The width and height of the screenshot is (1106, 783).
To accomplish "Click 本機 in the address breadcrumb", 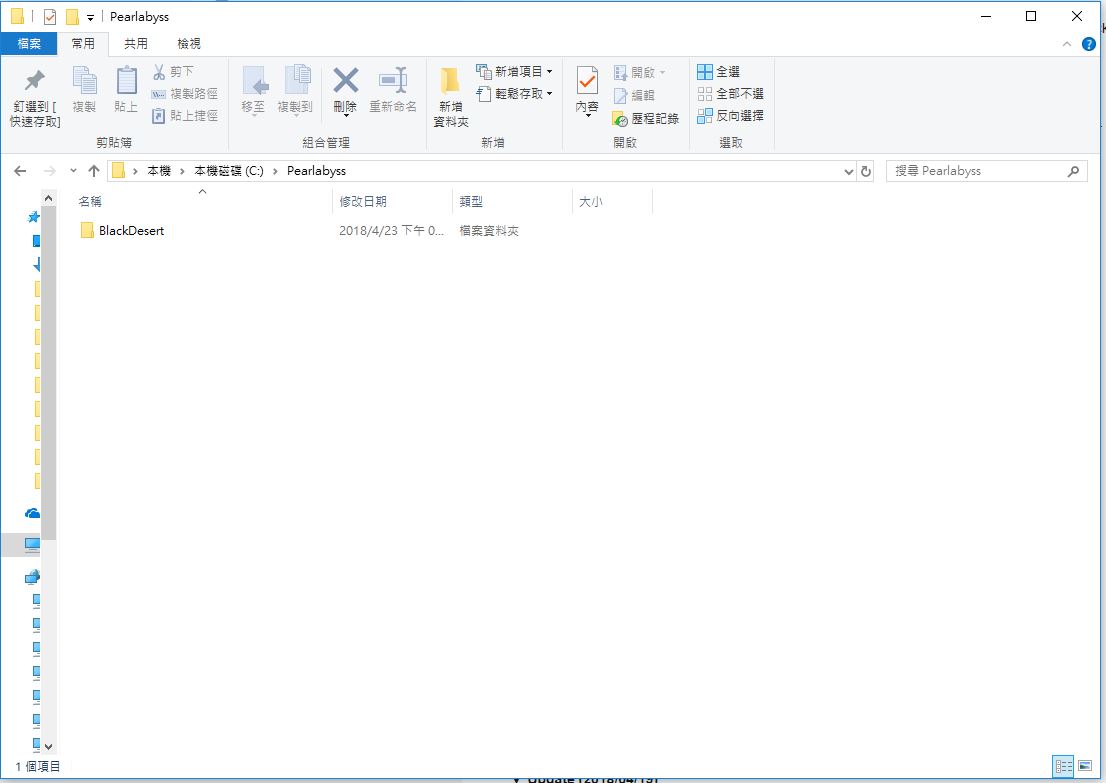I will [159, 171].
